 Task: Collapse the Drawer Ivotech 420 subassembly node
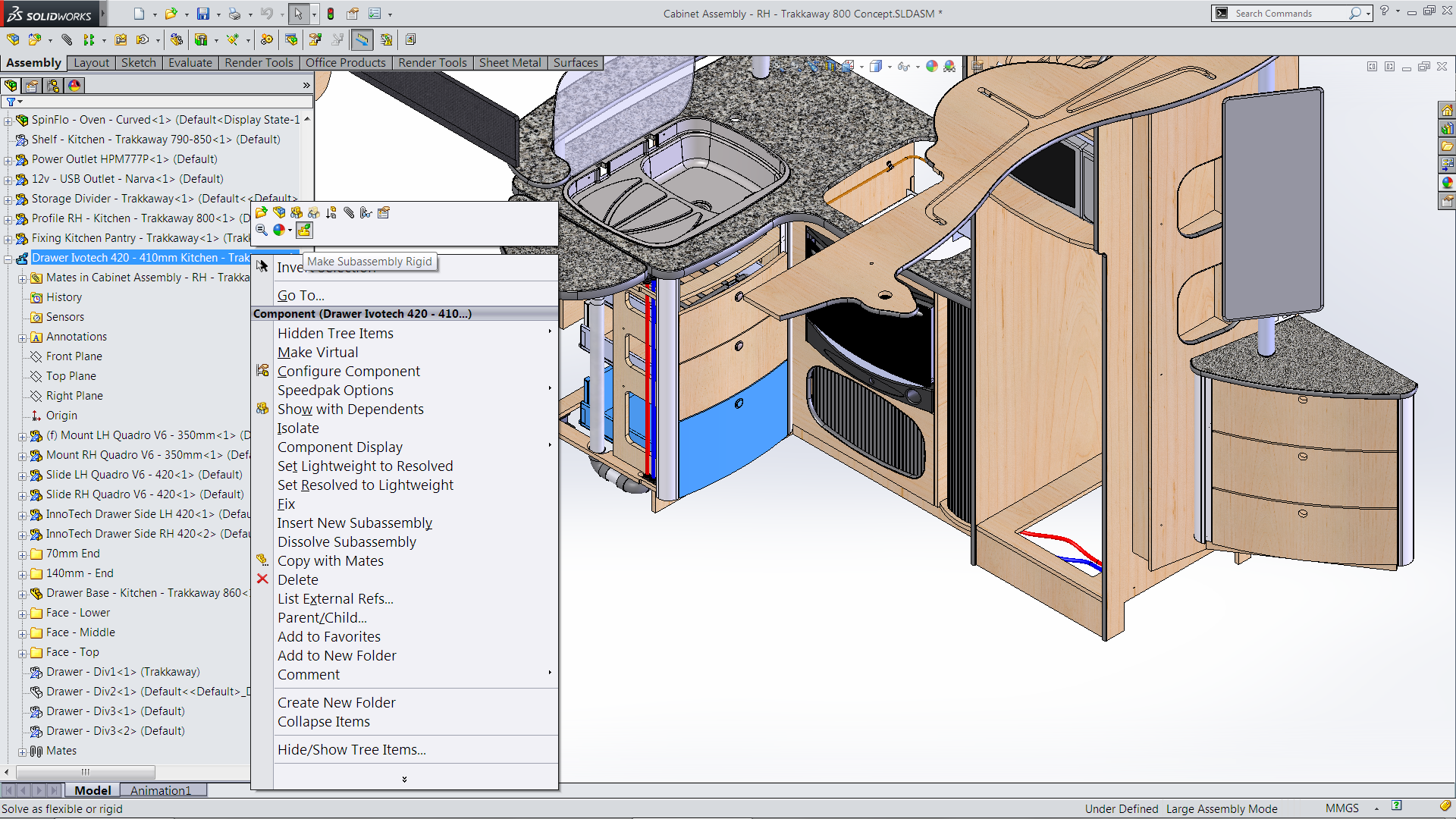tap(8, 259)
